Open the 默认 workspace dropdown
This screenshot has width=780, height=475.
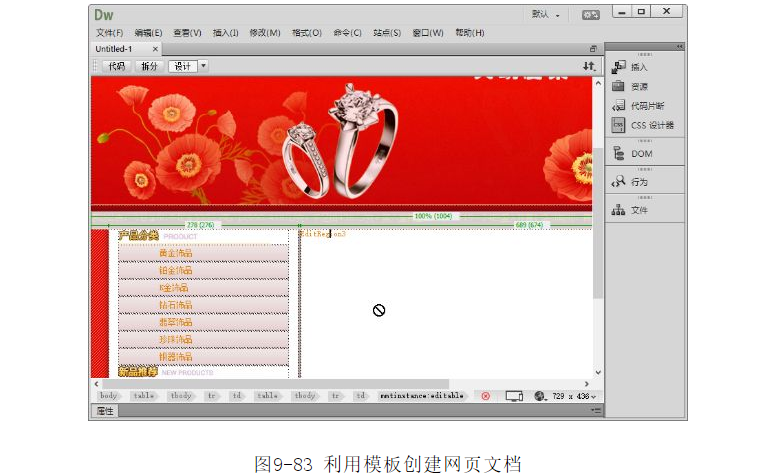(x=546, y=15)
